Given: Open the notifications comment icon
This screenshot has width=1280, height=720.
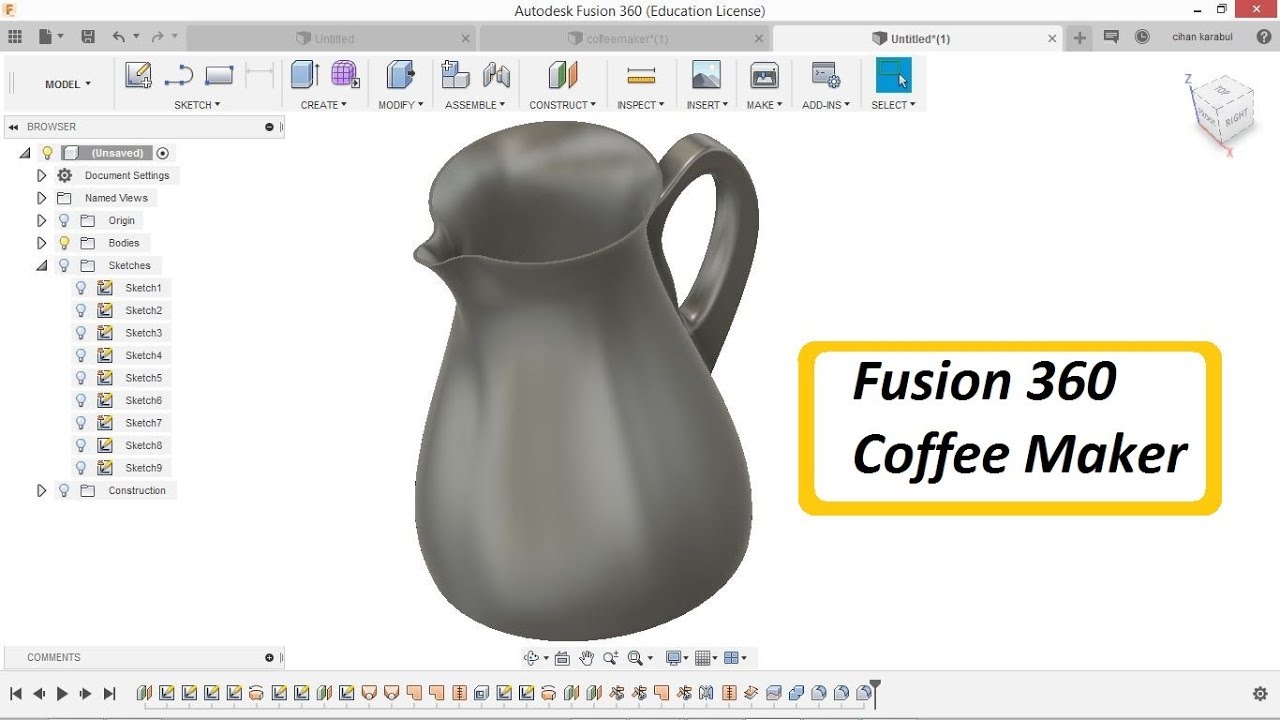Looking at the screenshot, I should pyautogui.click(x=1111, y=37).
